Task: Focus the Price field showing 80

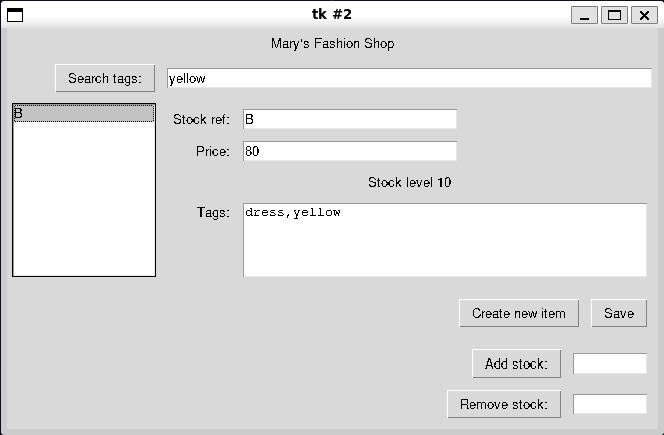Action: [x=349, y=151]
